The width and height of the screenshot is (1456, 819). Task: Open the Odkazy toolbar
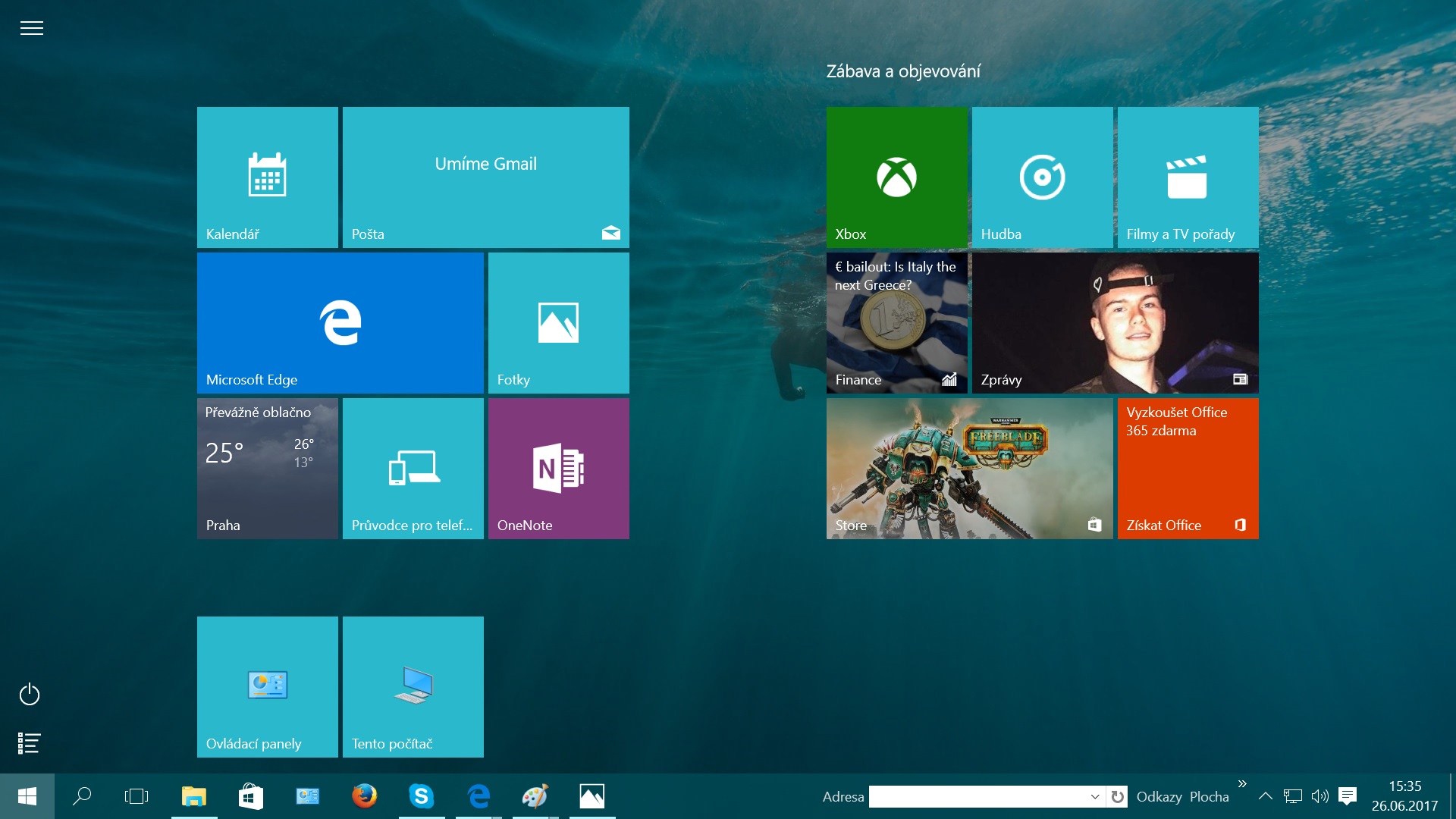[1159, 796]
